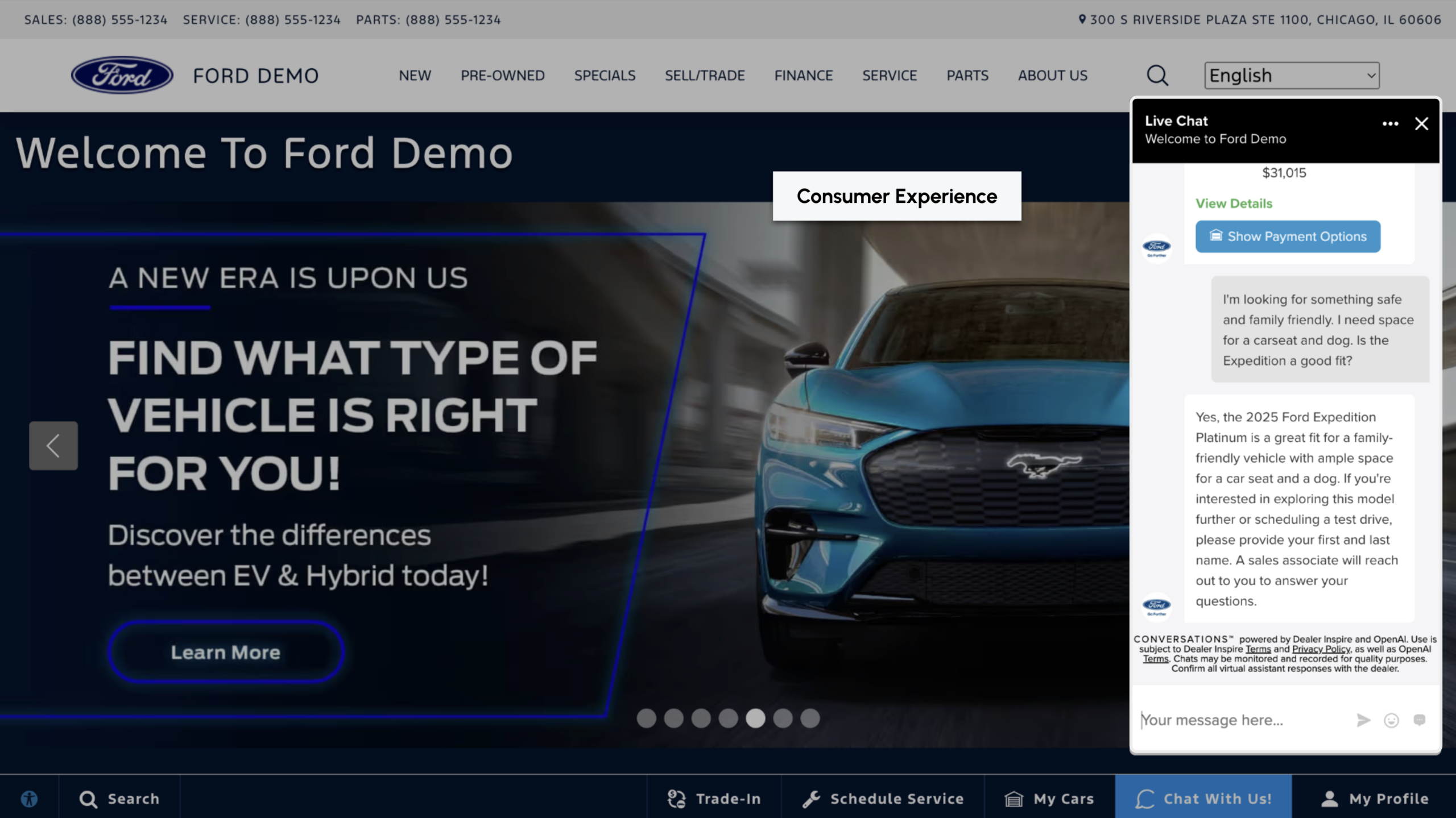Open the OpenAI Terms link
The height and width of the screenshot is (818, 1456).
click(x=1155, y=659)
